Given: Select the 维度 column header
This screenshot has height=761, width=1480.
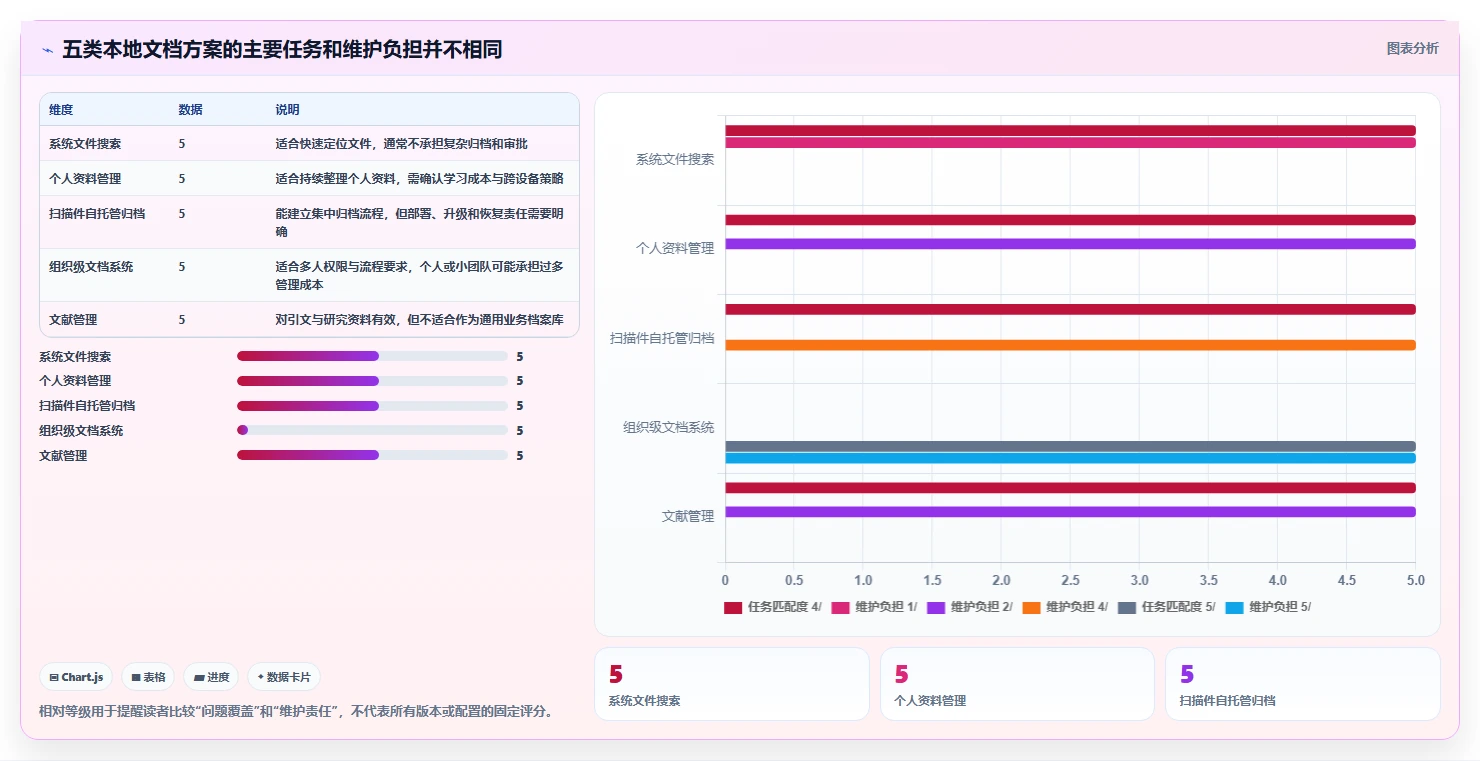Looking at the screenshot, I should pos(61,110).
